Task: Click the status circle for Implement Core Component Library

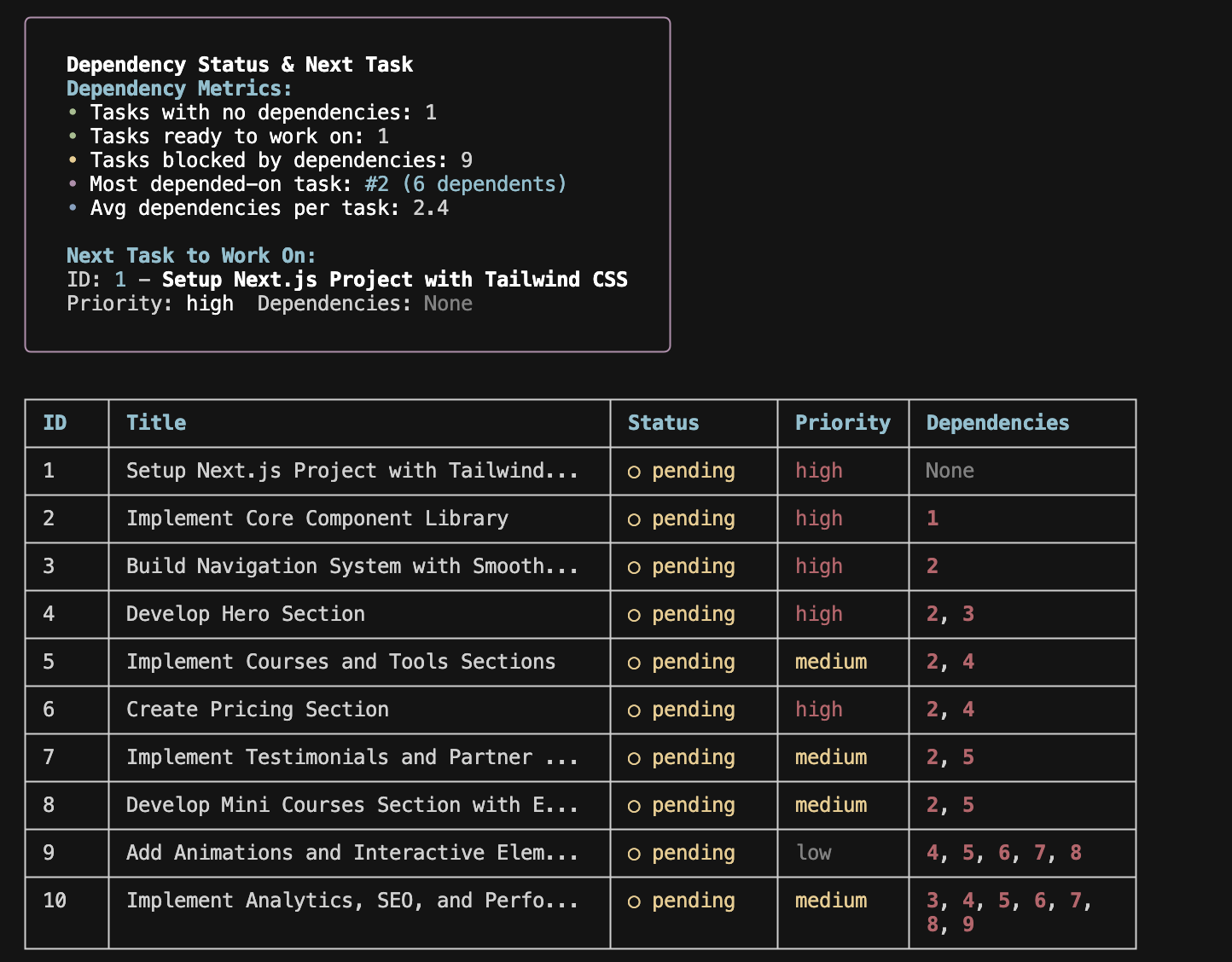Action: coord(634,520)
